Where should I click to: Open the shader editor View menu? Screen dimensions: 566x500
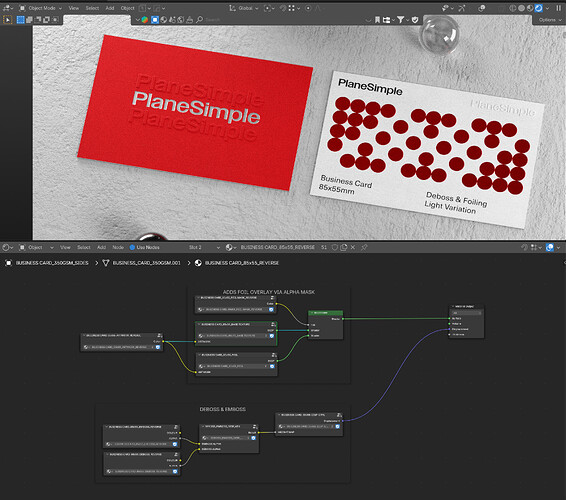[x=65, y=247]
